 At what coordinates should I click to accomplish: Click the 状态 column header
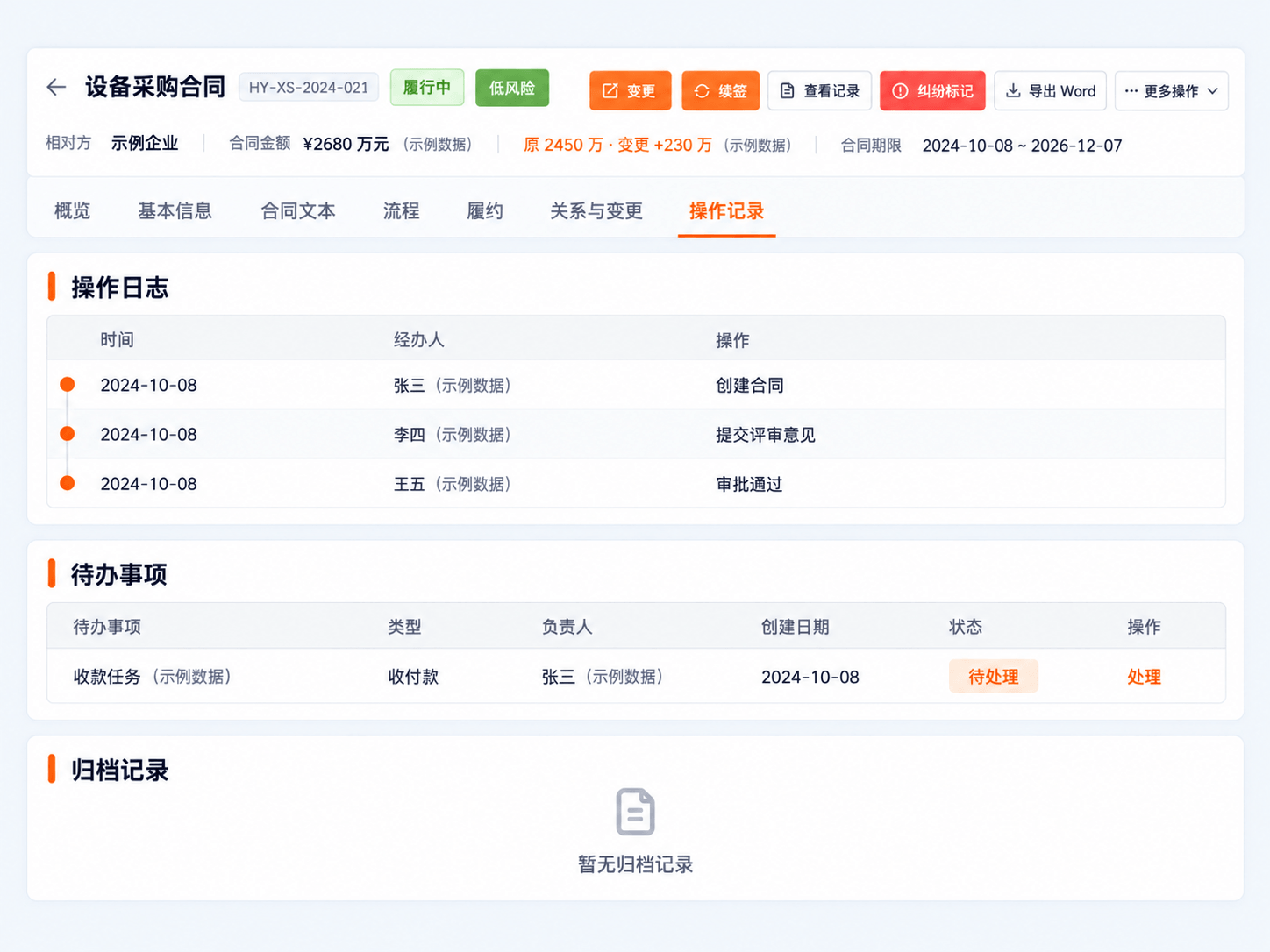coord(966,627)
